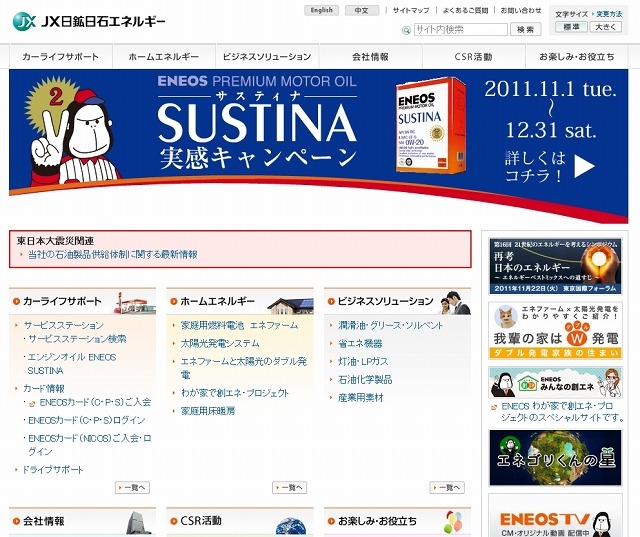
Task: Click the gas station icon in カーライフサポート header
Action: click(135, 303)
